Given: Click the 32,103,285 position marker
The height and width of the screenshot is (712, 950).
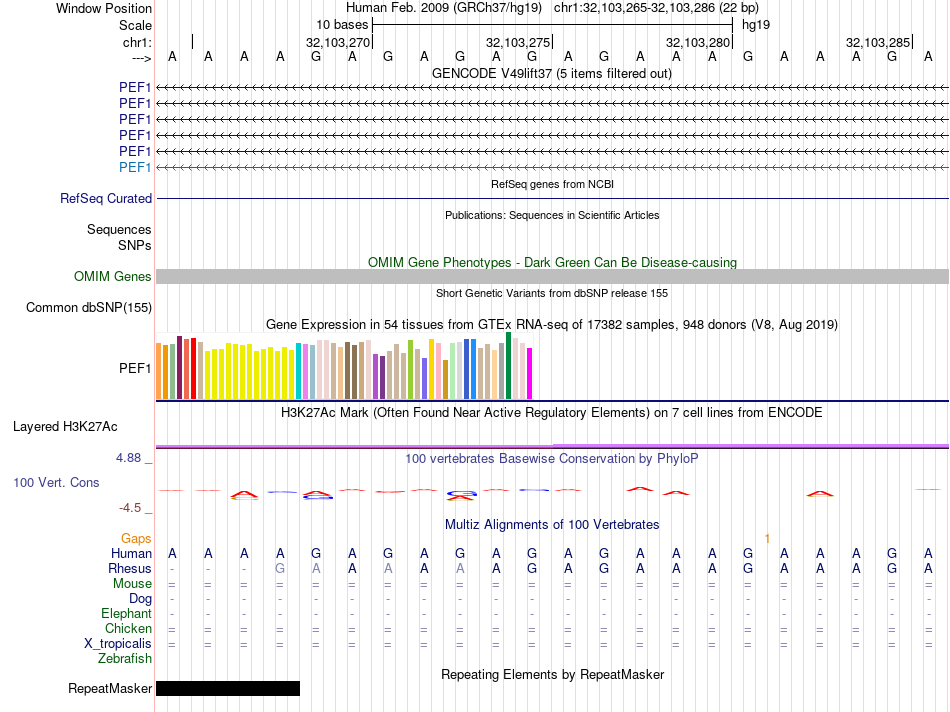Looking at the screenshot, I should (x=877, y=42).
